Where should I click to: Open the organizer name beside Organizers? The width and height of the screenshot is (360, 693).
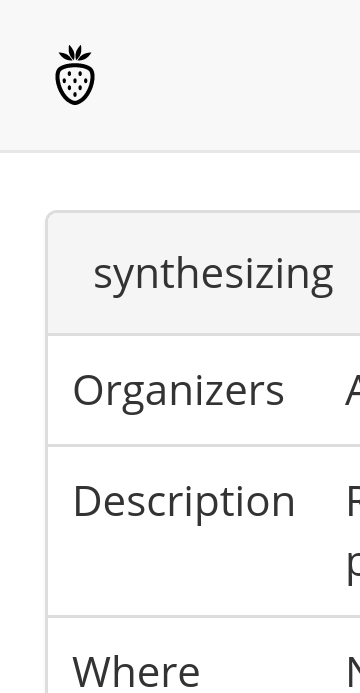click(x=353, y=390)
